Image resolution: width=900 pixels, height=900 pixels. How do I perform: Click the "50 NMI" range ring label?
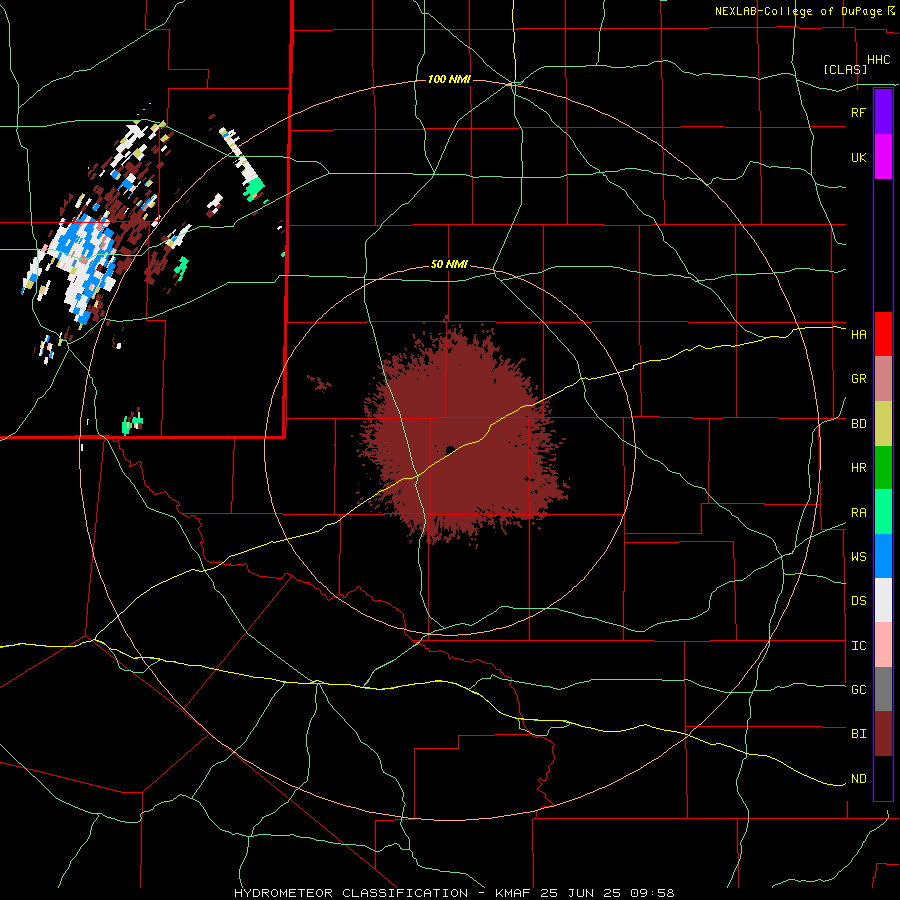(449, 265)
